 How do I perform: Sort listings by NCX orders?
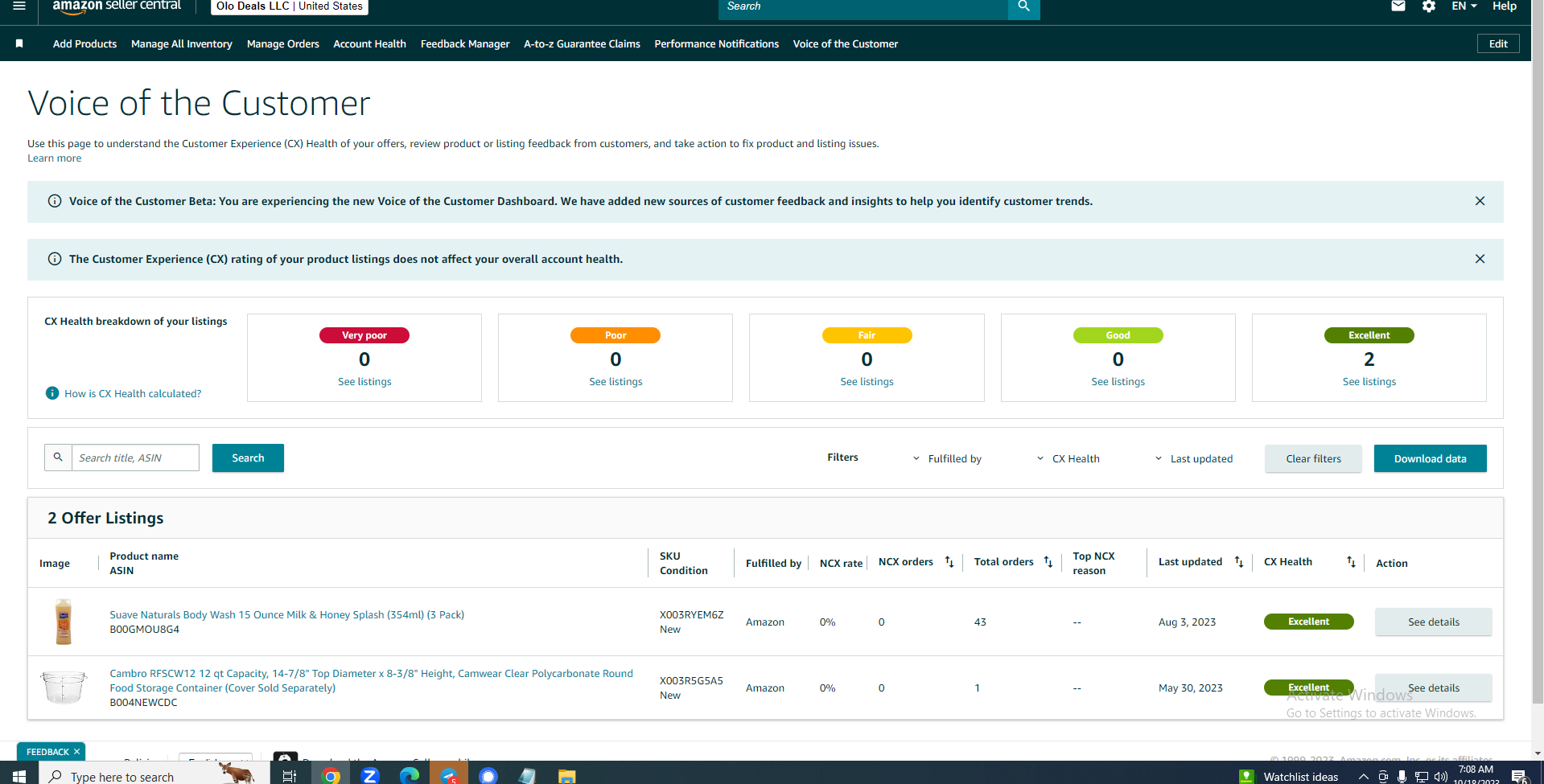coord(949,562)
